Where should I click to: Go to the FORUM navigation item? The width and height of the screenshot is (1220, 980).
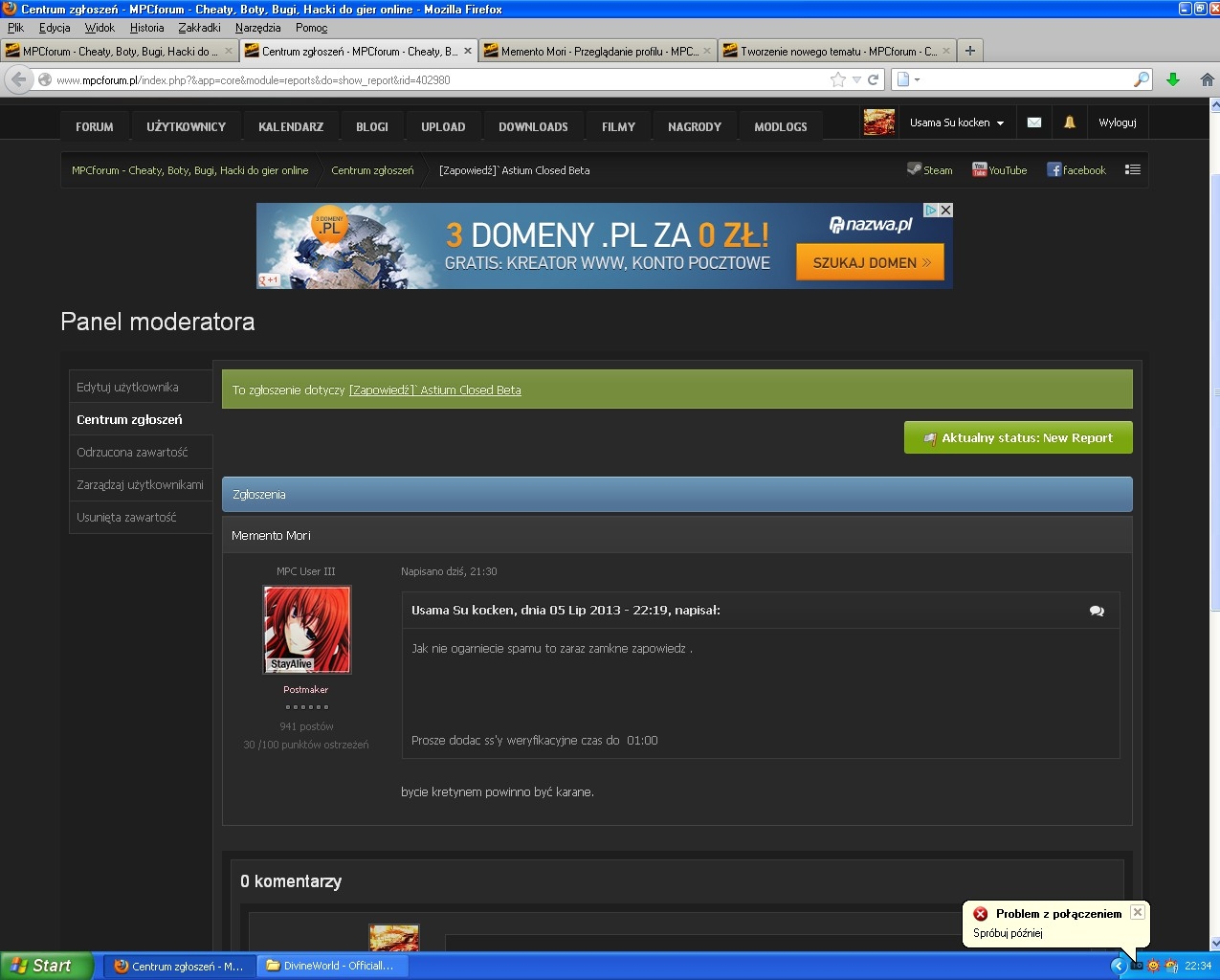(95, 126)
